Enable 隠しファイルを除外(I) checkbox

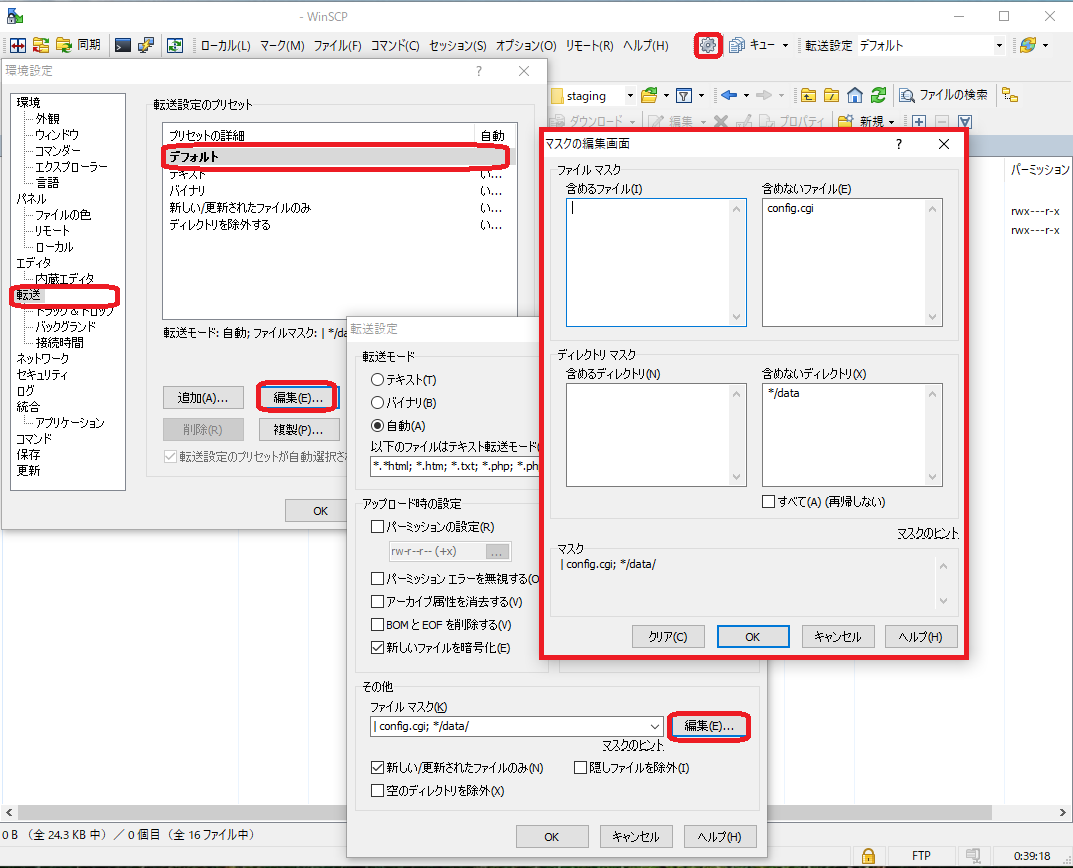pyautogui.click(x=580, y=767)
